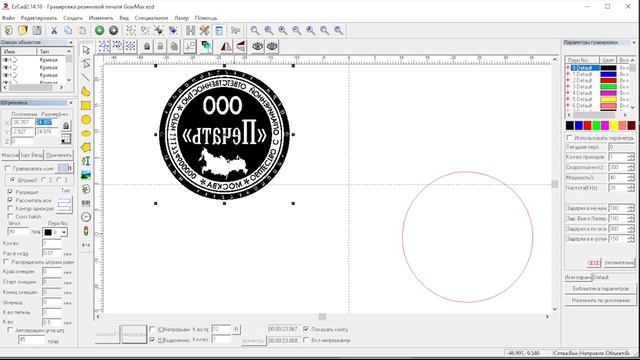
Task: Select the bitmap image import tool
Action: tap(86, 175)
